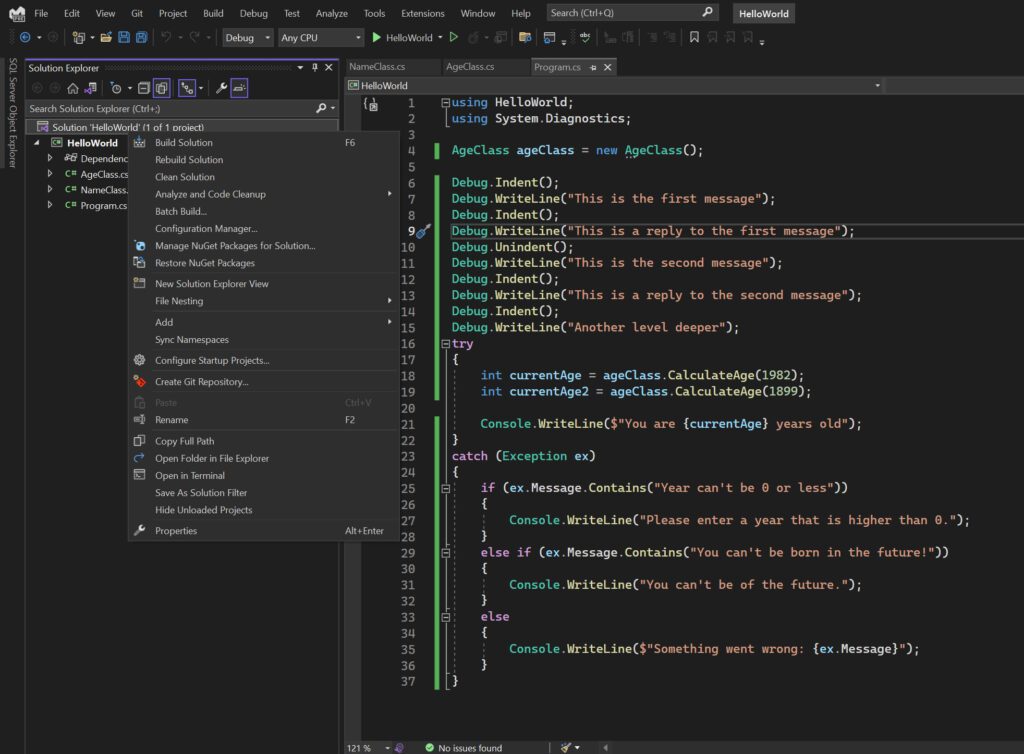Click the Home icon in Solution Explorer
The width and height of the screenshot is (1024, 754).
[x=73, y=88]
